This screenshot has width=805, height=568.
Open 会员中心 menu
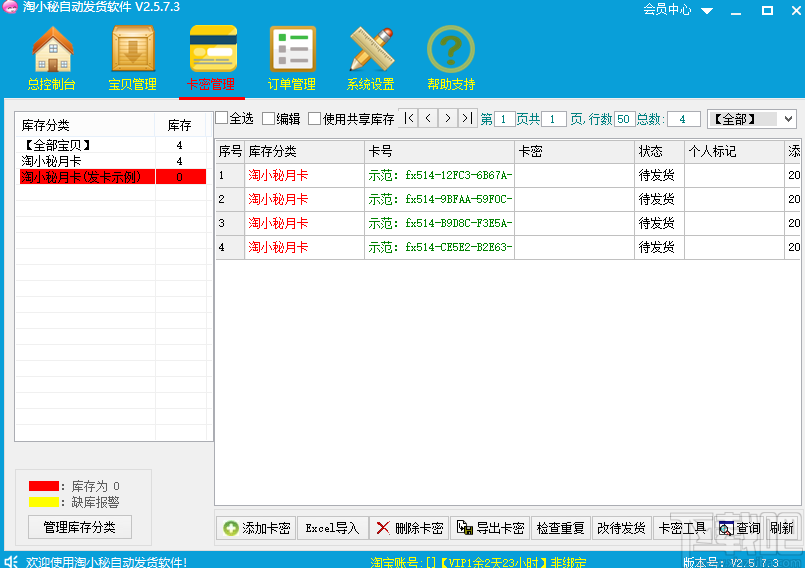click(x=667, y=9)
